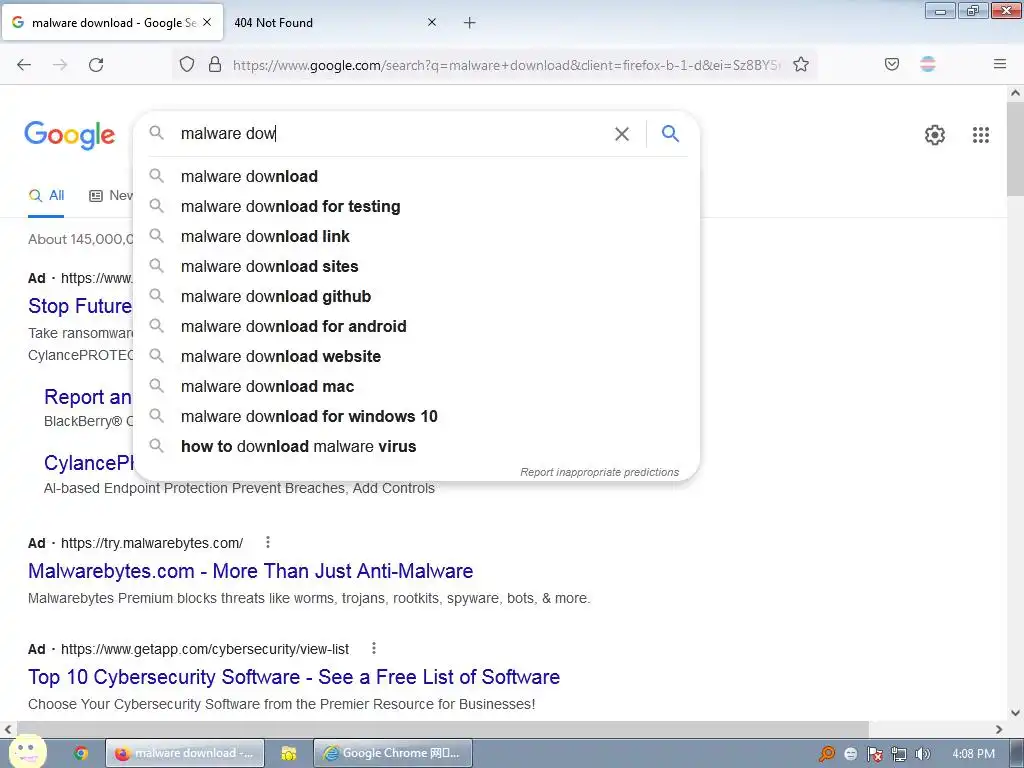Select suggestion 'malware download for windows 10'
1024x768 pixels.
coord(416,417)
